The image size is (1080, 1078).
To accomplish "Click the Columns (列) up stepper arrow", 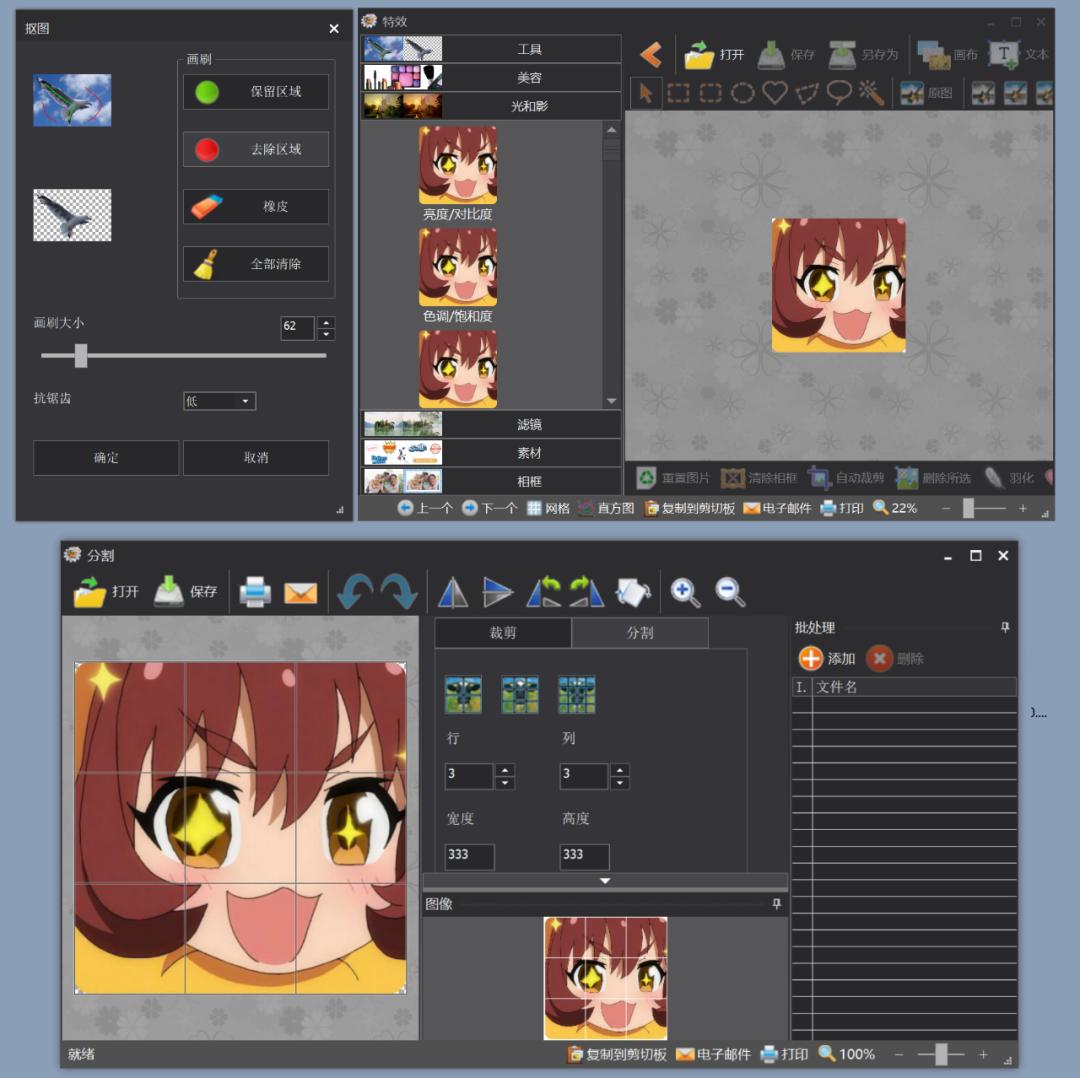I will coord(620,770).
